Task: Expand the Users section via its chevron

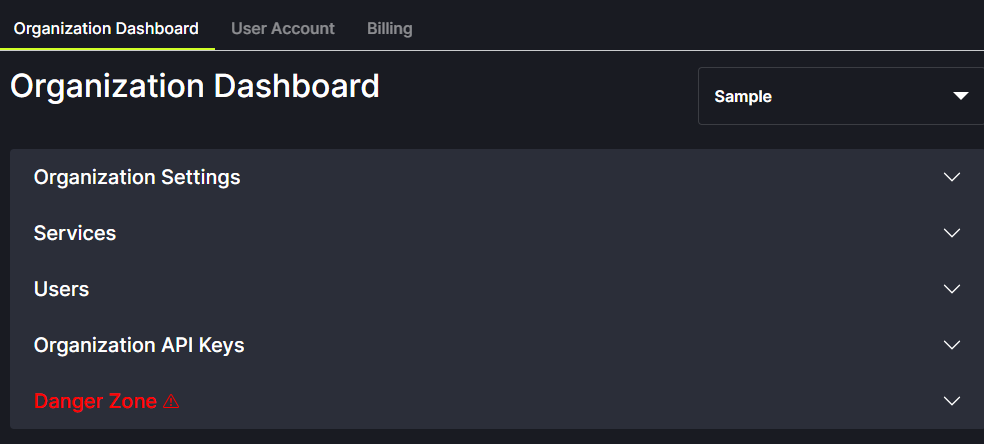Action: [951, 289]
